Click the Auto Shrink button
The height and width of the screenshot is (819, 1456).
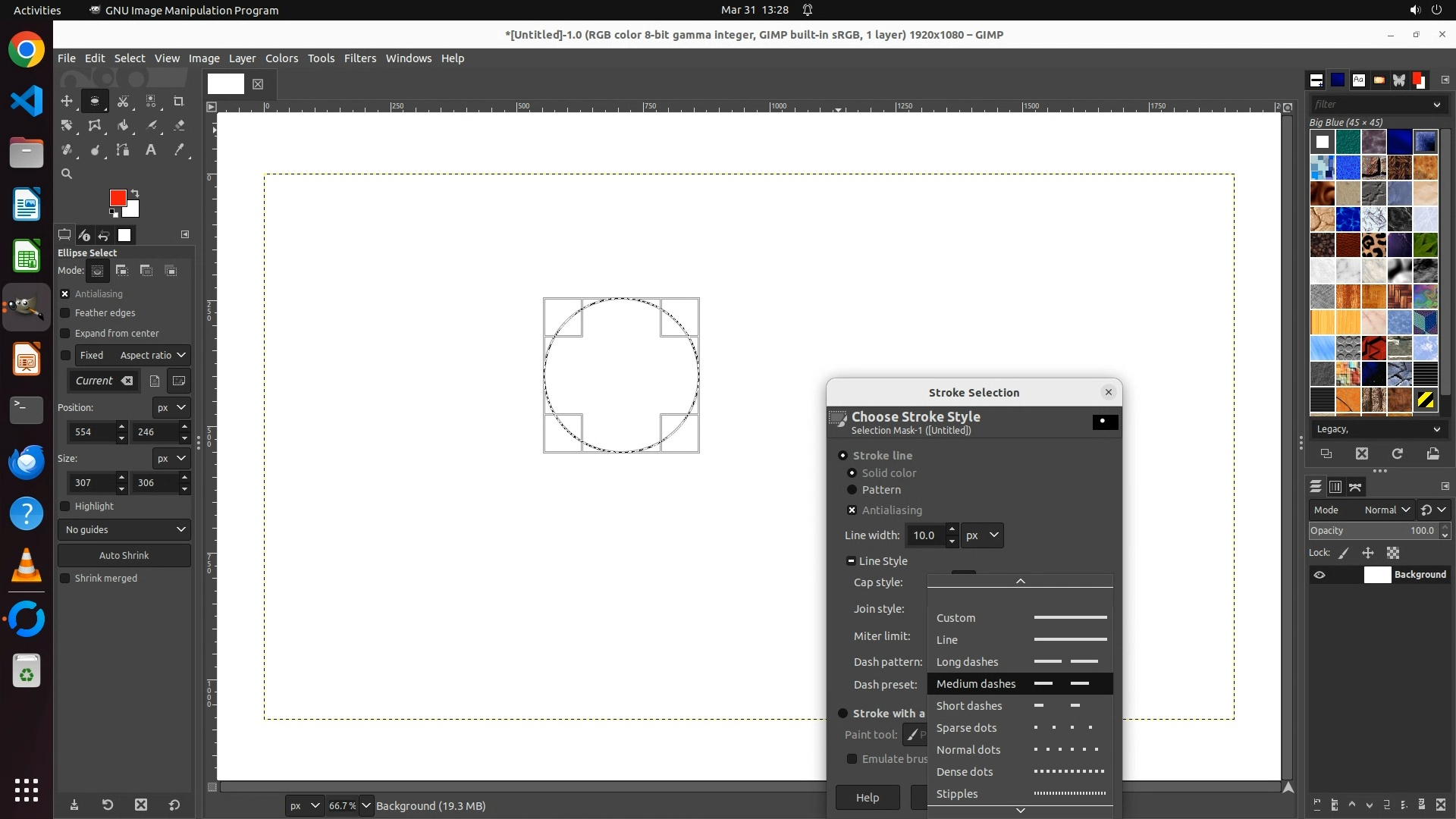pos(124,555)
